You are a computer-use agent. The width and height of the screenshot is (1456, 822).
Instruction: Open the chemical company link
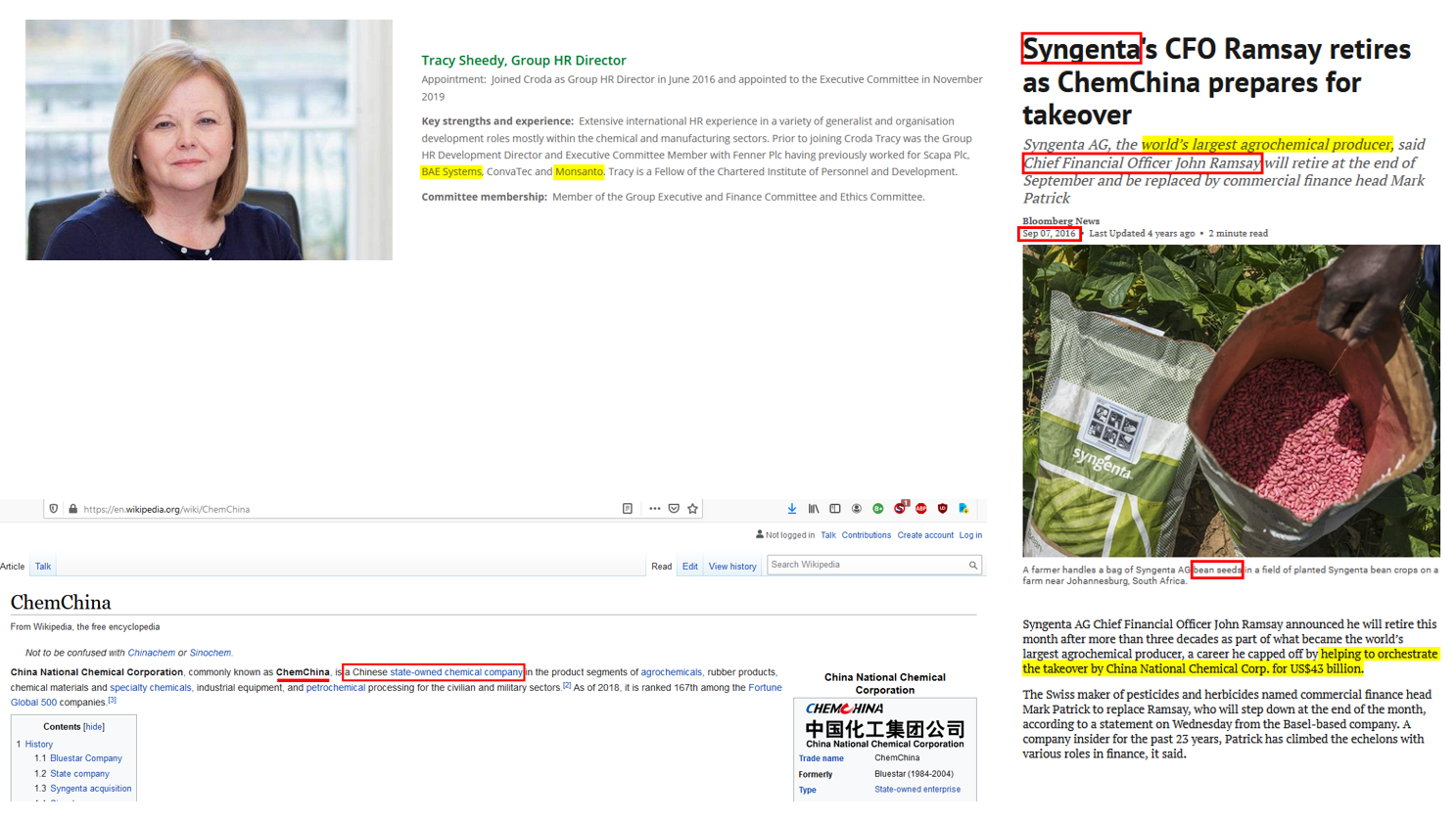483,672
